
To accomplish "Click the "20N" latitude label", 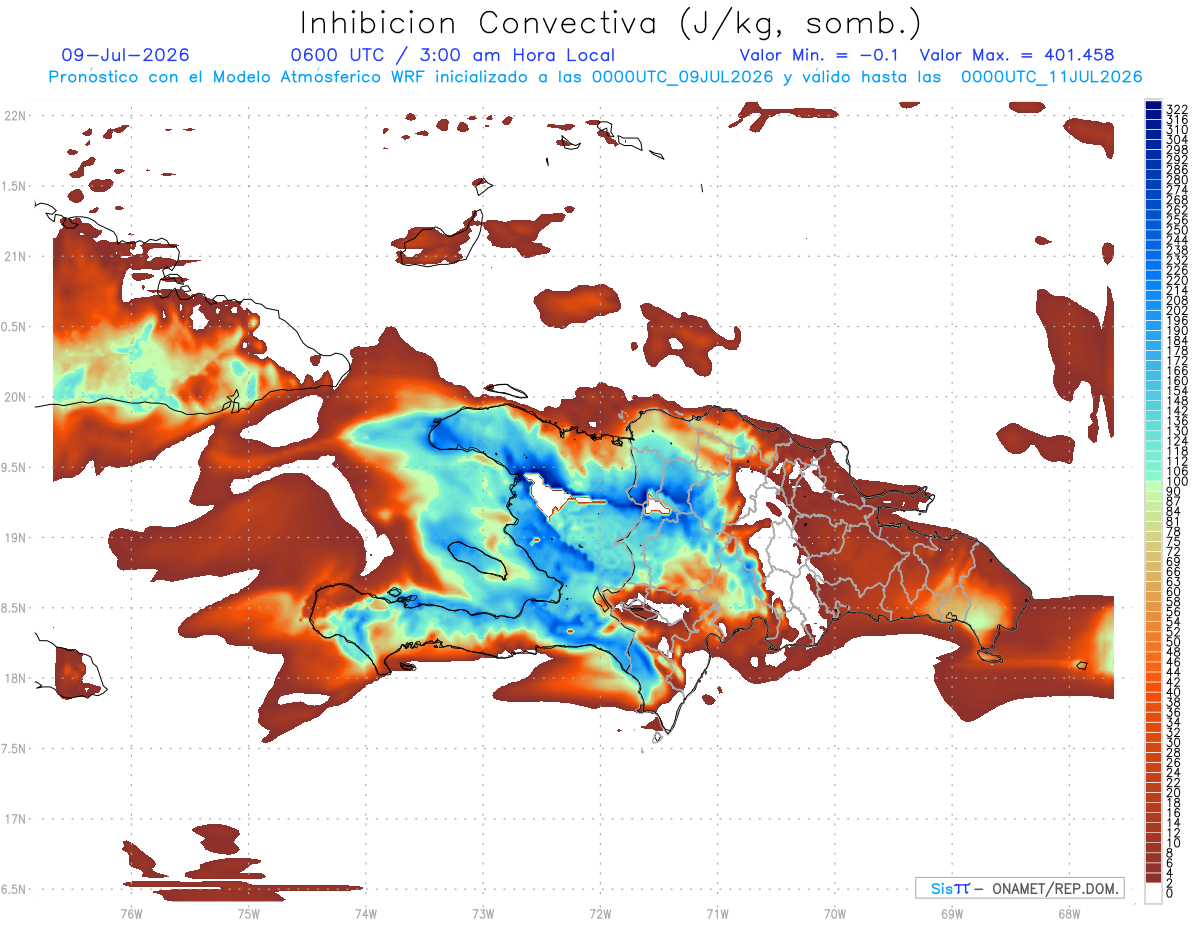I will tap(15, 397).
